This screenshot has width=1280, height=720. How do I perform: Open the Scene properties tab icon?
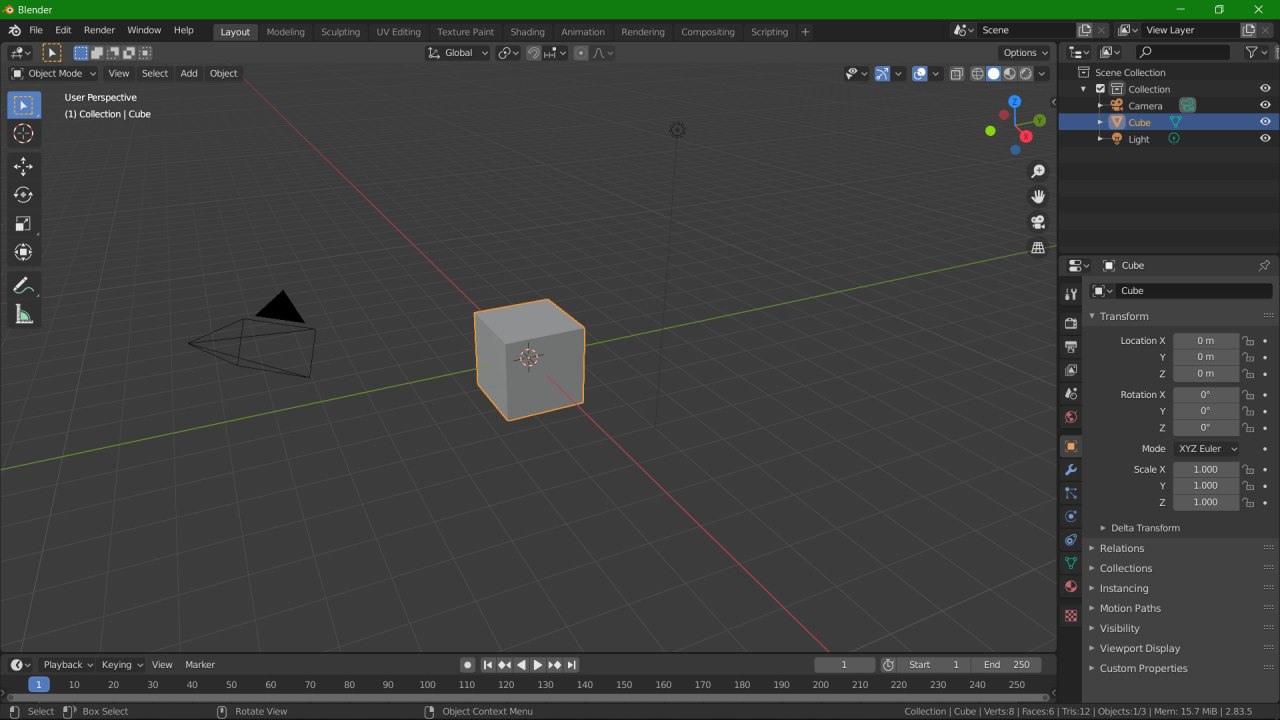pos(1071,394)
